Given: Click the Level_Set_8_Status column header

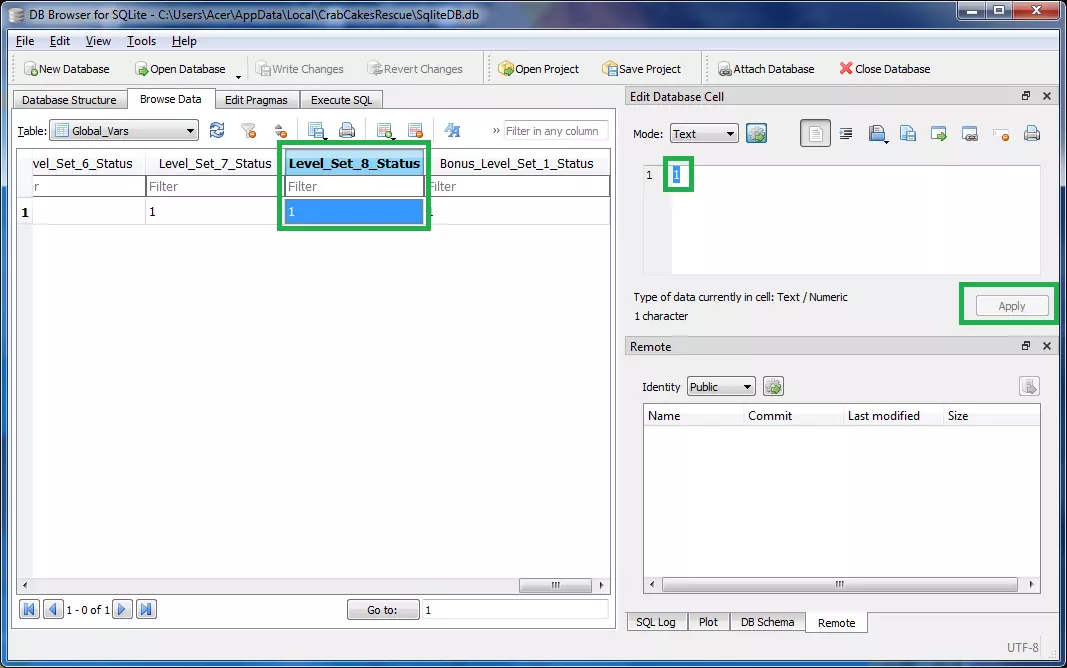Looking at the screenshot, I should [x=354, y=163].
